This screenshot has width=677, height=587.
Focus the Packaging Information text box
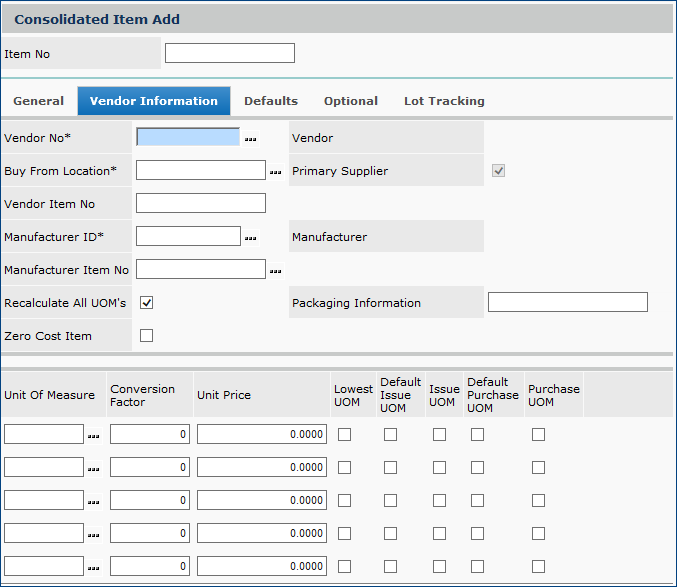click(567, 303)
